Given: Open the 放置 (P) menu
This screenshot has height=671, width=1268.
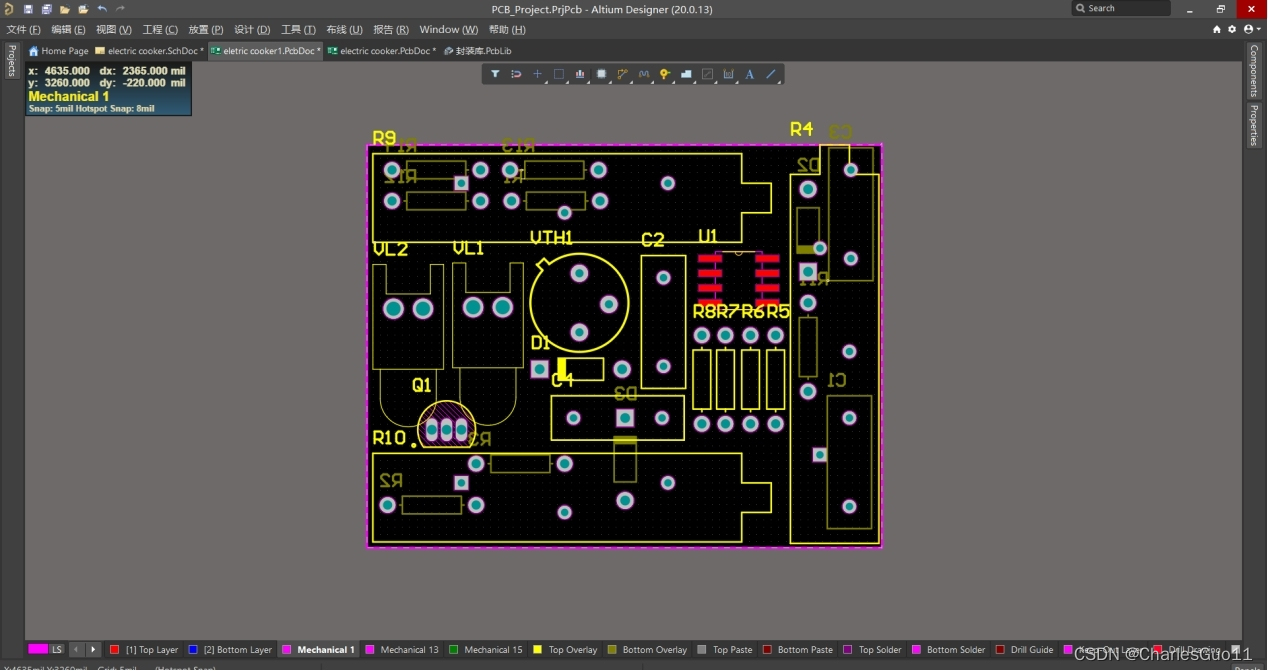Looking at the screenshot, I should (x=206, y=30).
